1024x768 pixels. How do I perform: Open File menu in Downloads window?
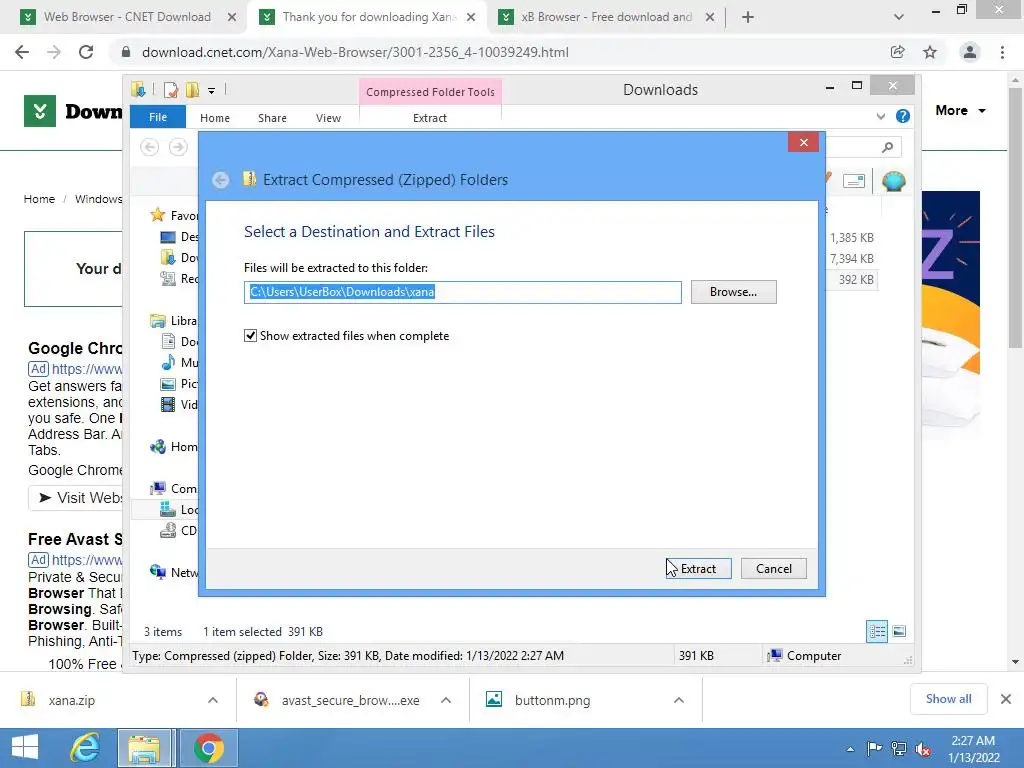tap(157, 117)
